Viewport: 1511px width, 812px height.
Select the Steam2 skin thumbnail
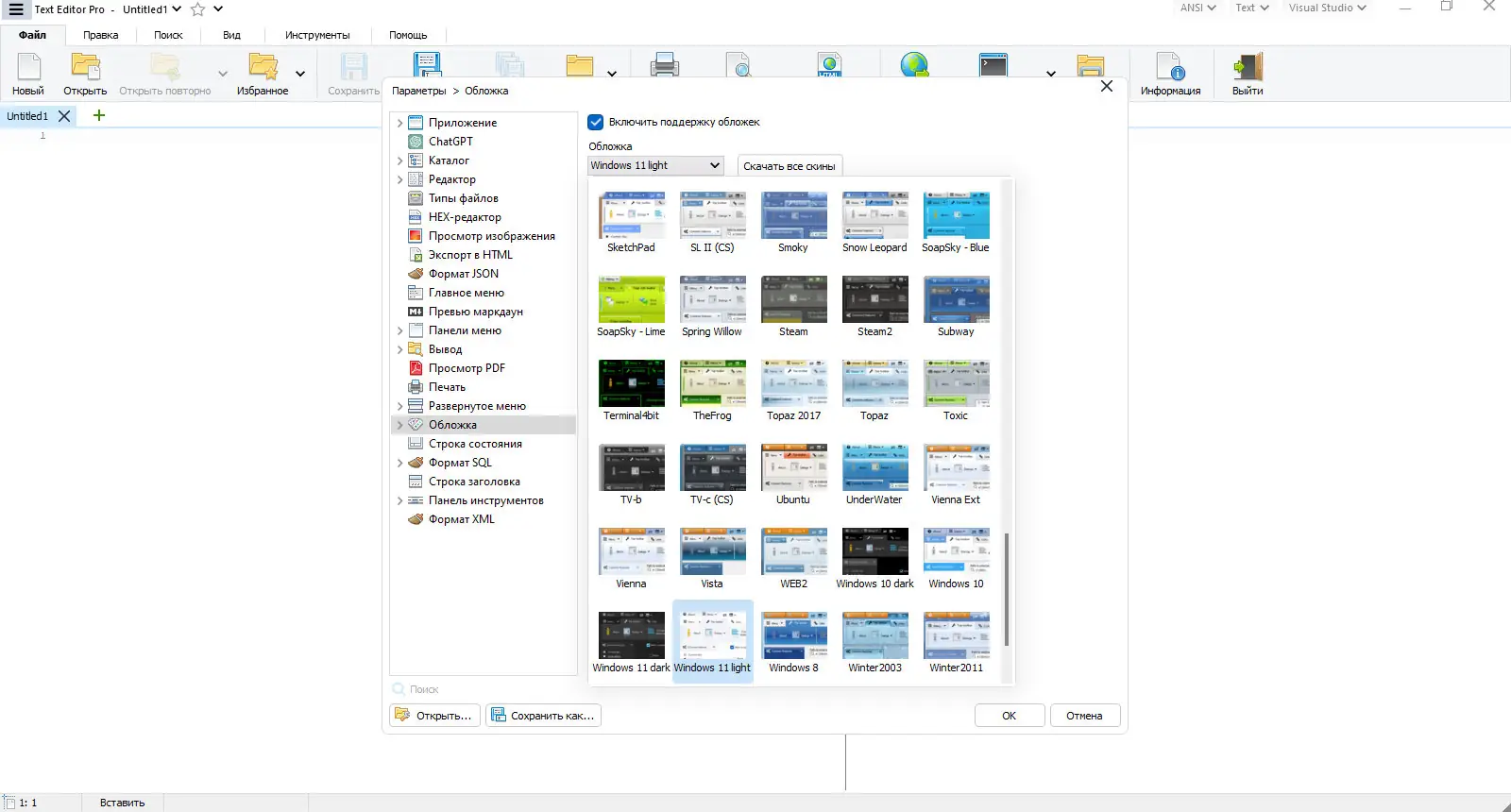(874, 306)
